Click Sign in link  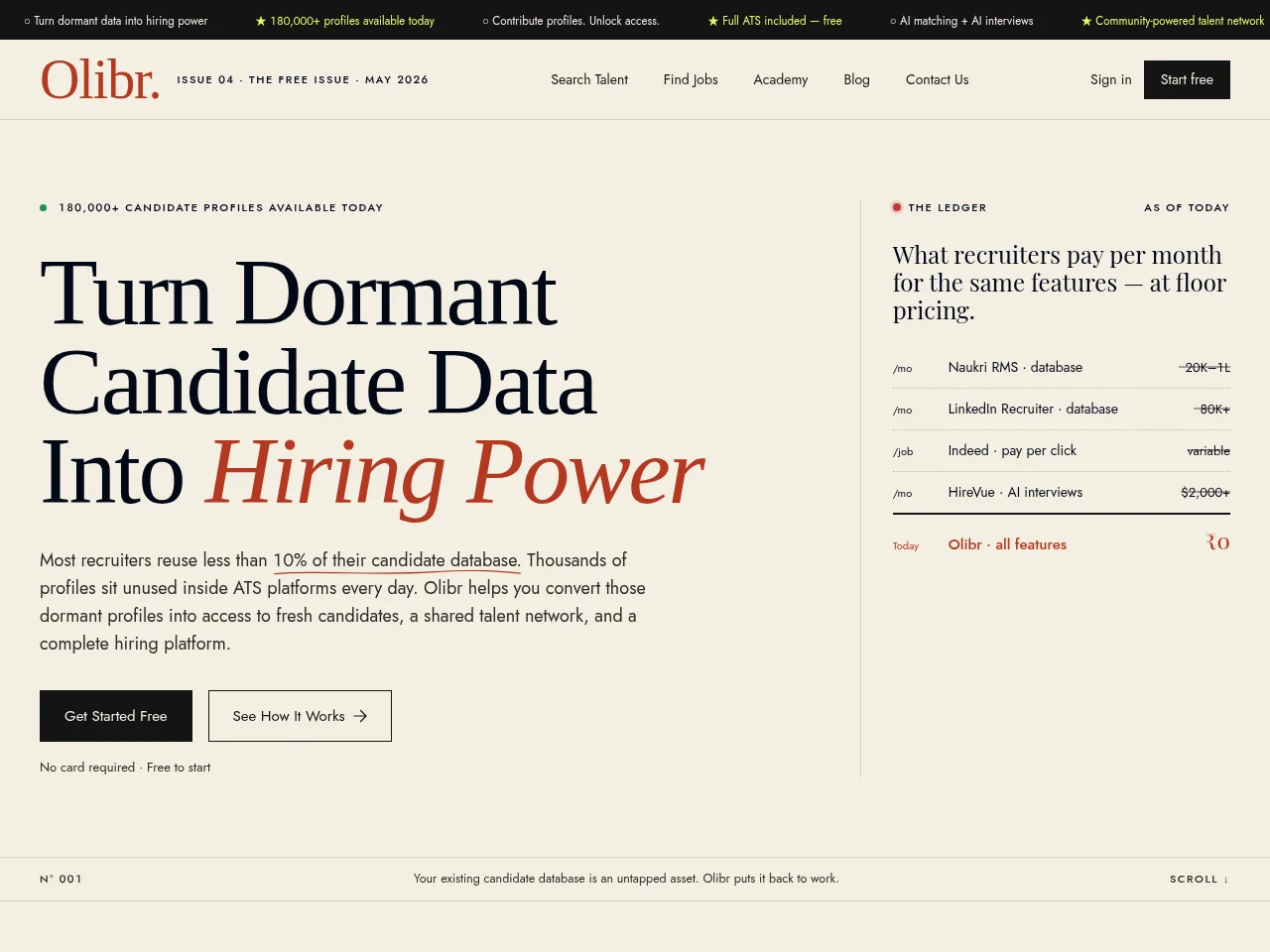coord(1110,79)
